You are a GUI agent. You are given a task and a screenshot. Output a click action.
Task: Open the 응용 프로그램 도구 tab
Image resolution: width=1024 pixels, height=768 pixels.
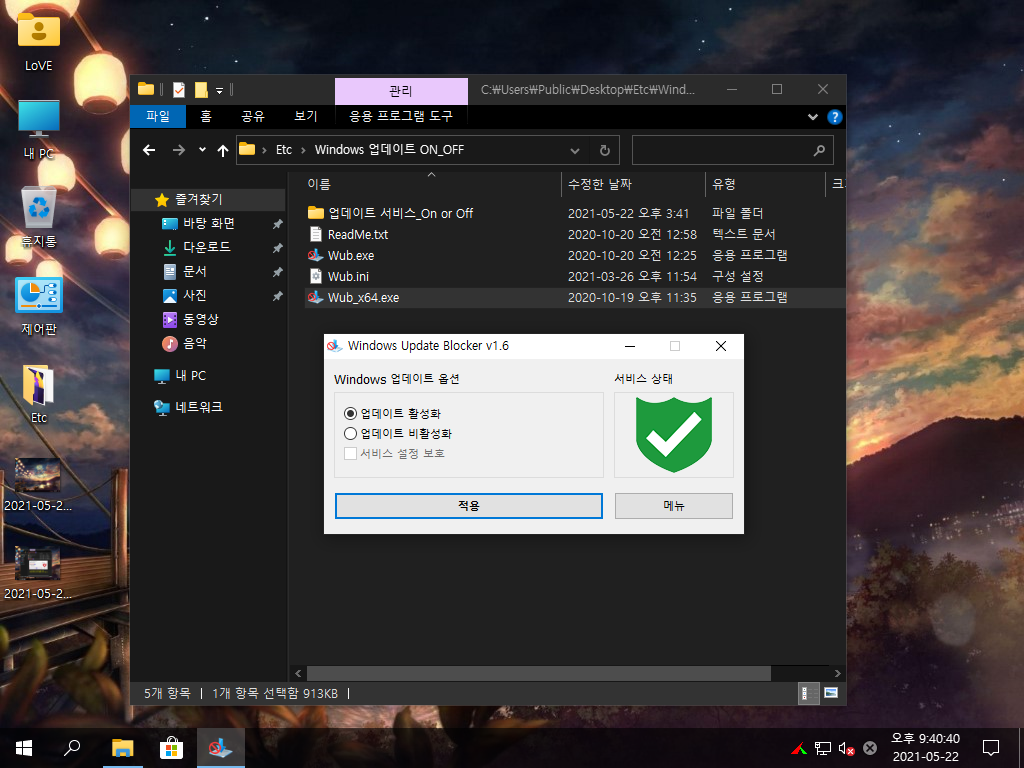click(401, 116)
